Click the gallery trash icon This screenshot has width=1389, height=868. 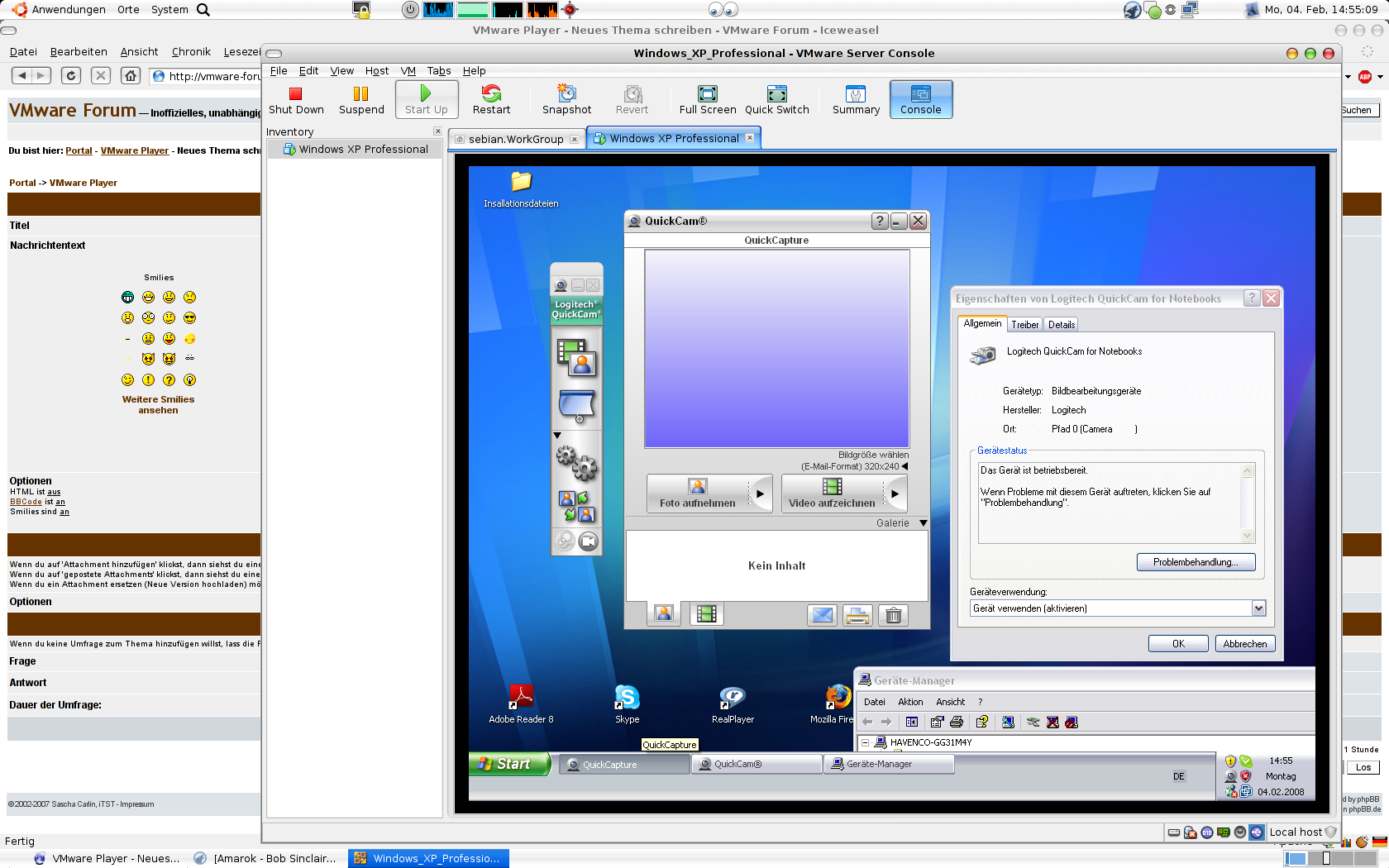pos(894,615)
